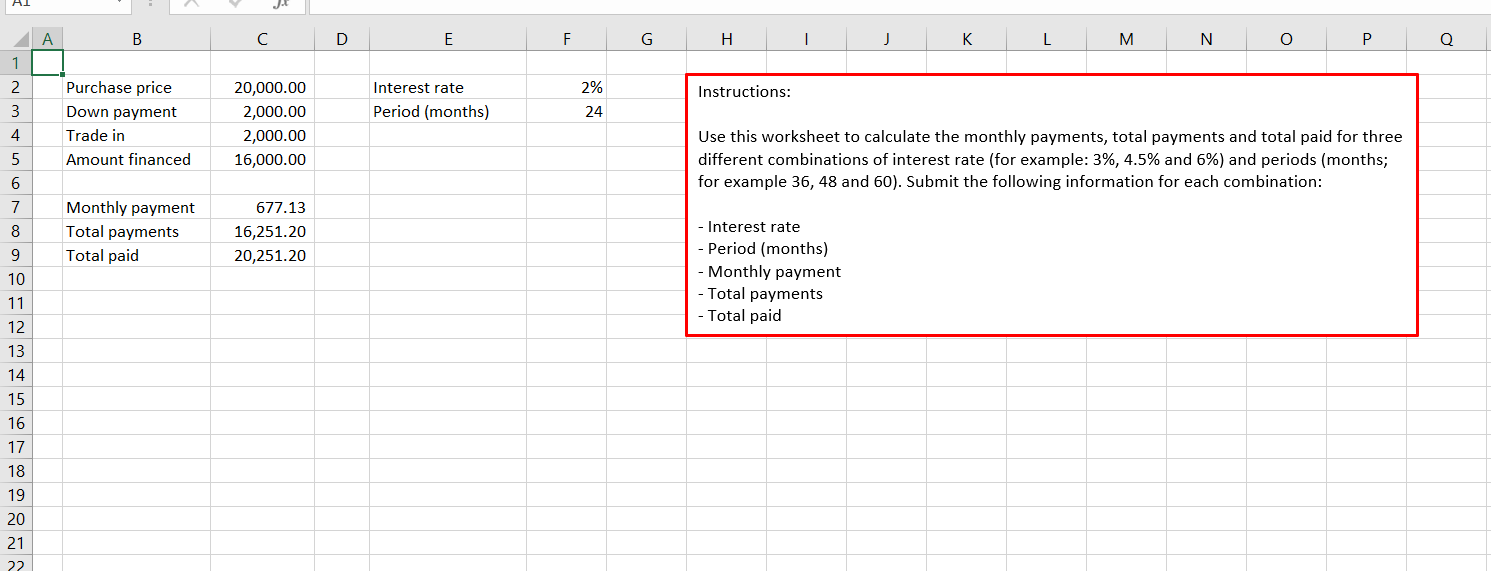Select row 2 header
The image size is (1491, 571).
[x=16, y=87]
